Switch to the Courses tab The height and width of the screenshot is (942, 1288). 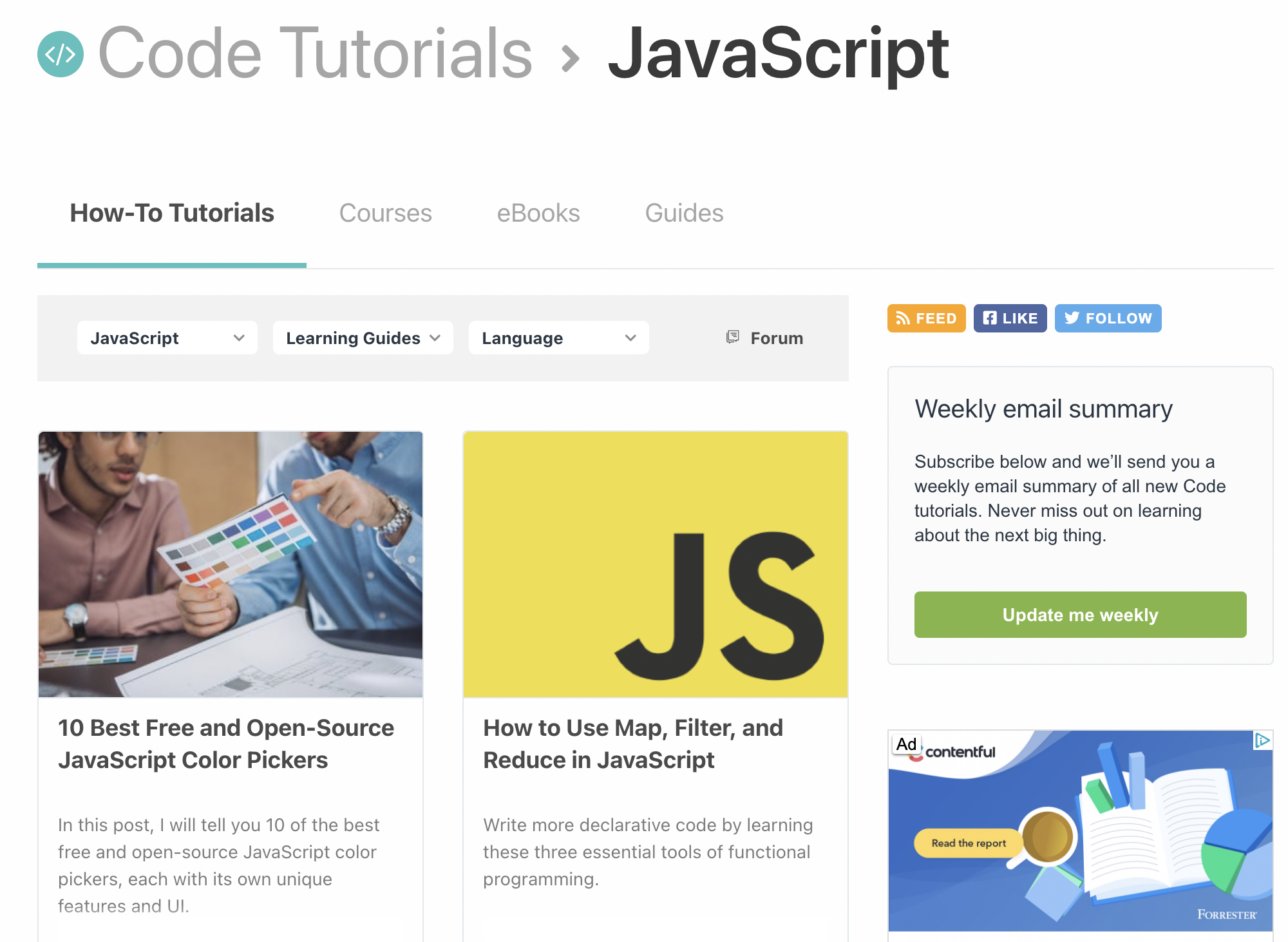coord(385,213)
